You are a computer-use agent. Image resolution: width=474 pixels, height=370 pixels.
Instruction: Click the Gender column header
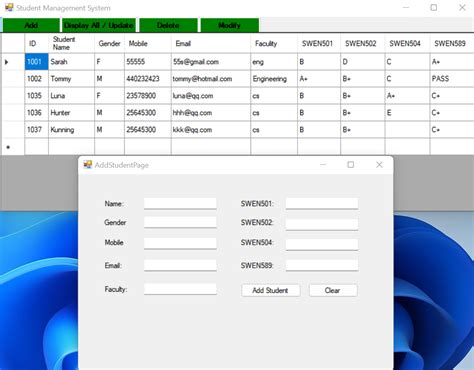(109, 43)
